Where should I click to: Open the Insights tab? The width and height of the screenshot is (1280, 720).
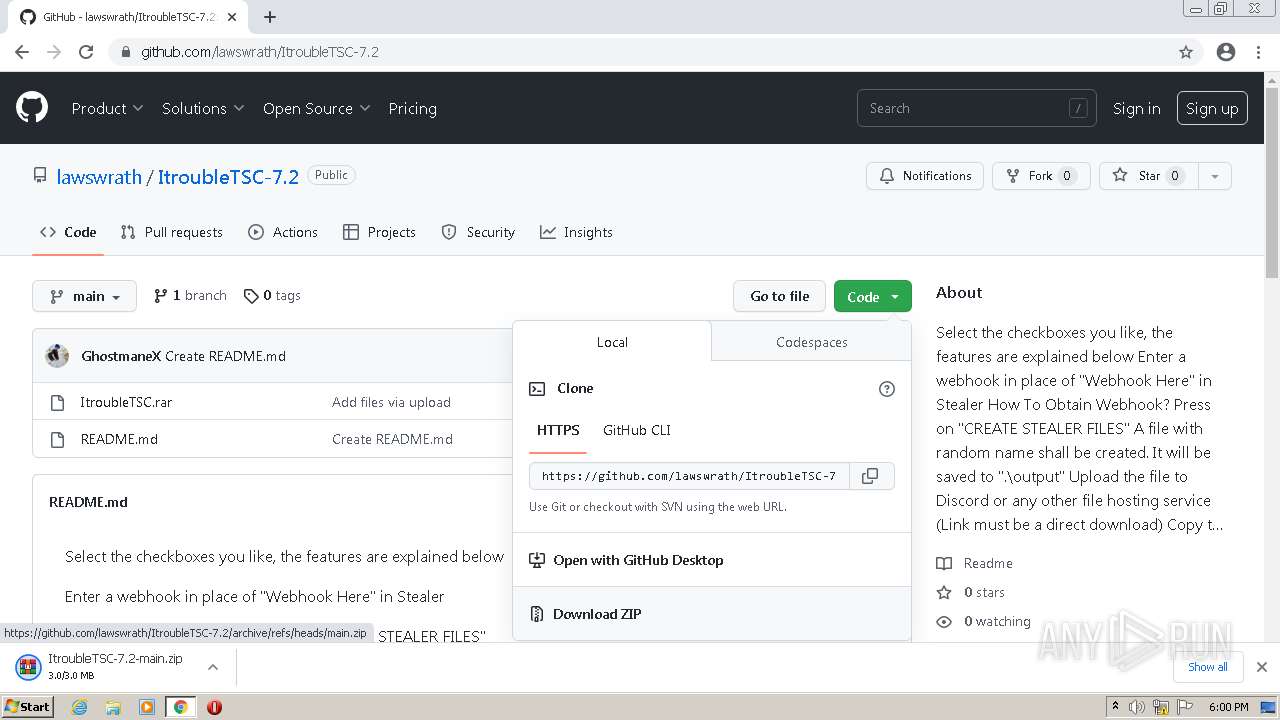click(576, 232)
